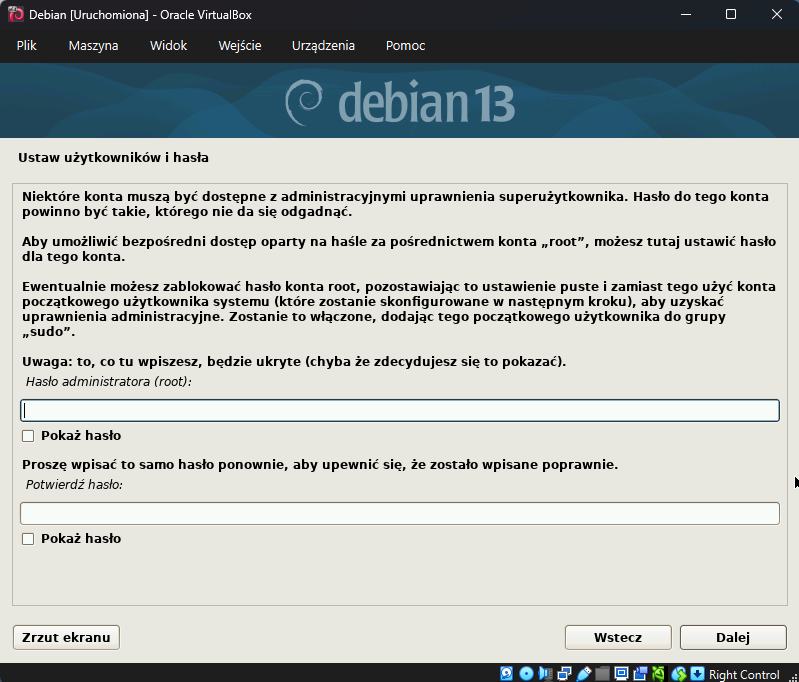Viewport: 799px width, 682px height.
Task: Open the Maszyna menu
Action: [93, 46]
